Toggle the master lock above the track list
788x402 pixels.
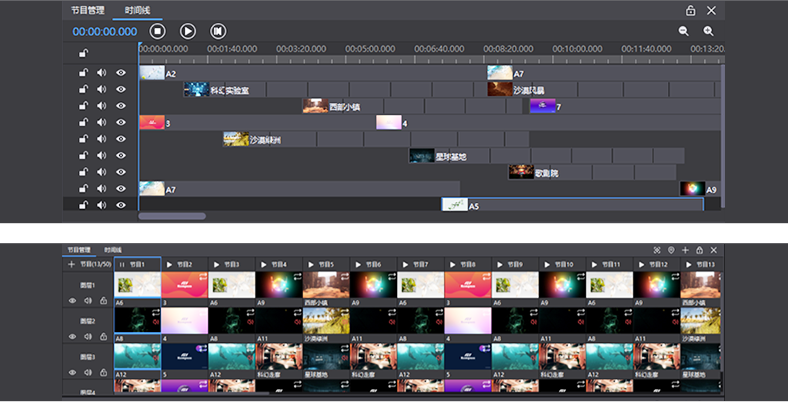point(83,54)
